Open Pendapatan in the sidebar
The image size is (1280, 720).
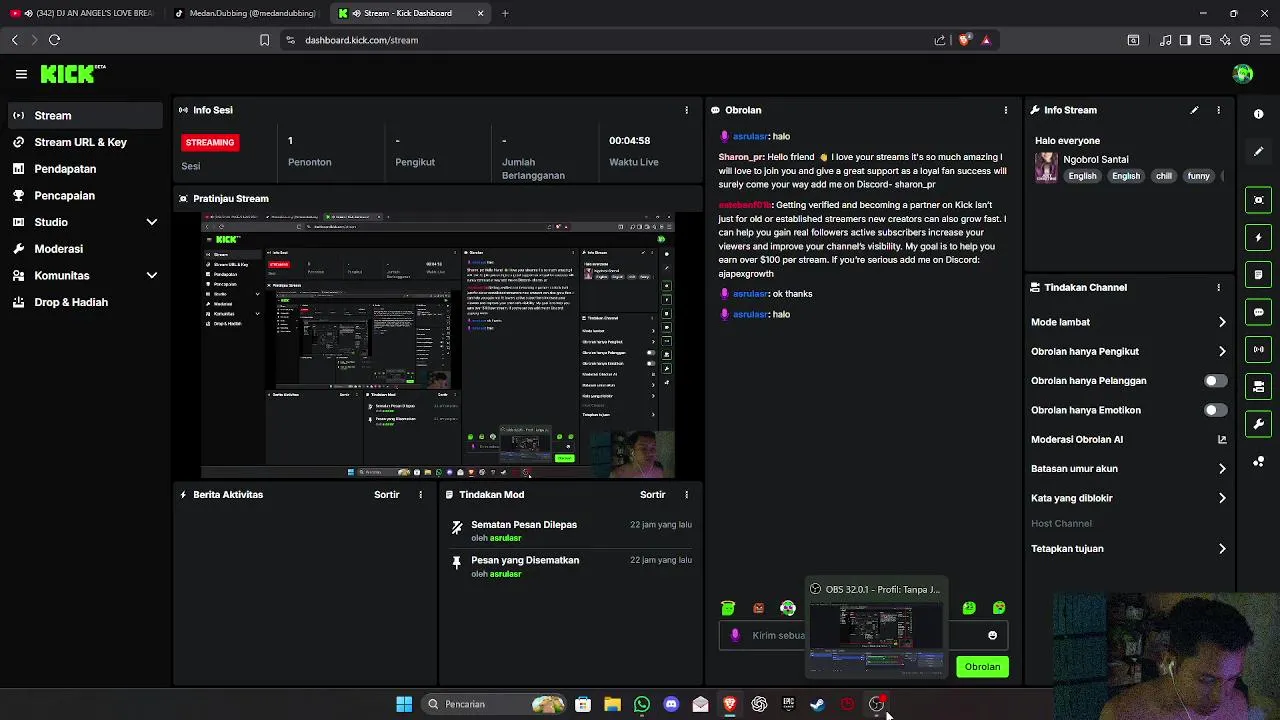pos(86,169)
